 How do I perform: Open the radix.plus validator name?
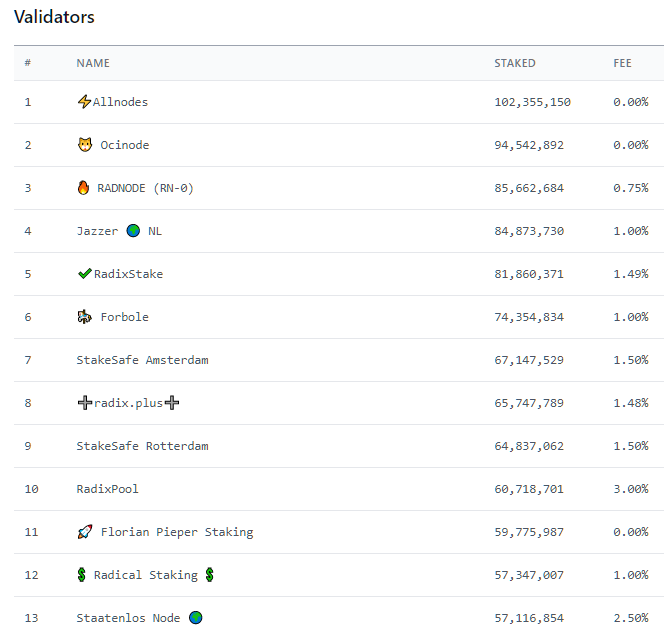tap(128, 403)
